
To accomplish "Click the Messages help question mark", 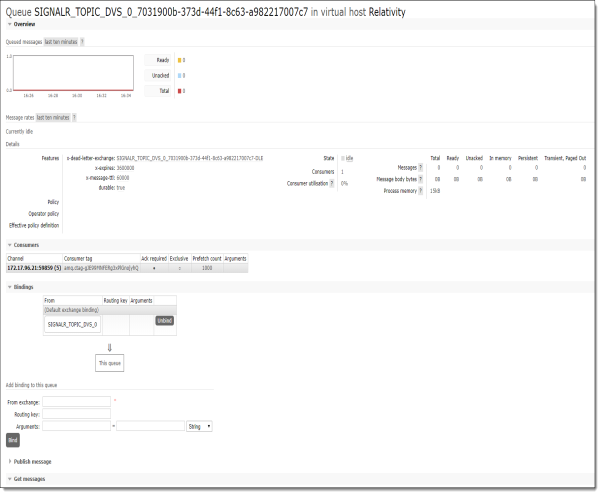I will click(421, 167).
